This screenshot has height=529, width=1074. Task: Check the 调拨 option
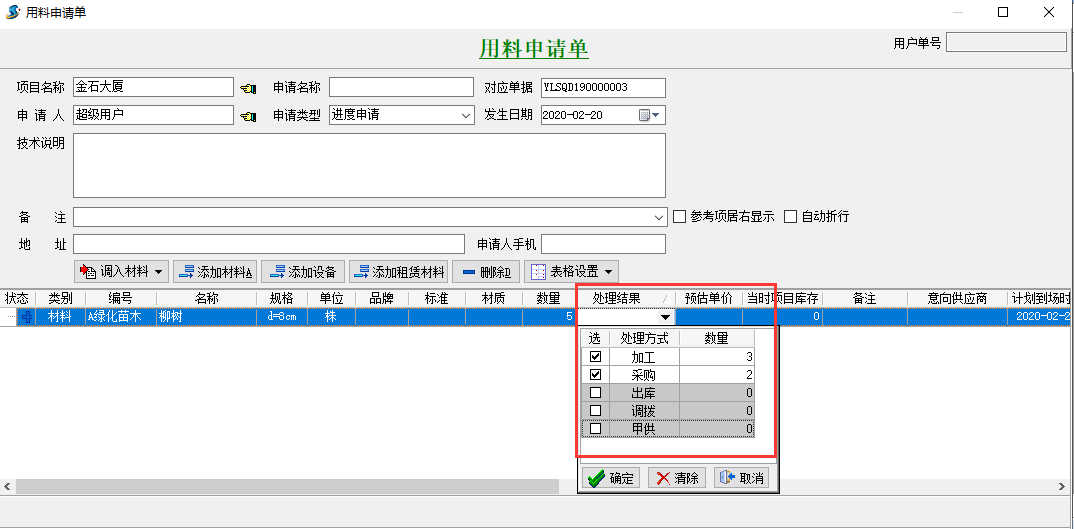pos(595,410)
